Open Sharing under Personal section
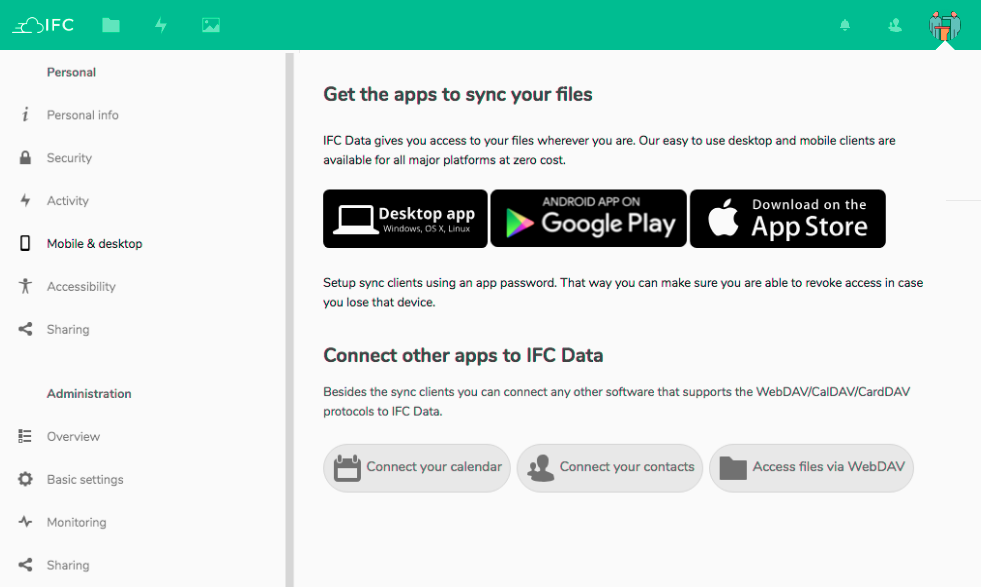This screenshot has height=587, width=981. (68, 330)
